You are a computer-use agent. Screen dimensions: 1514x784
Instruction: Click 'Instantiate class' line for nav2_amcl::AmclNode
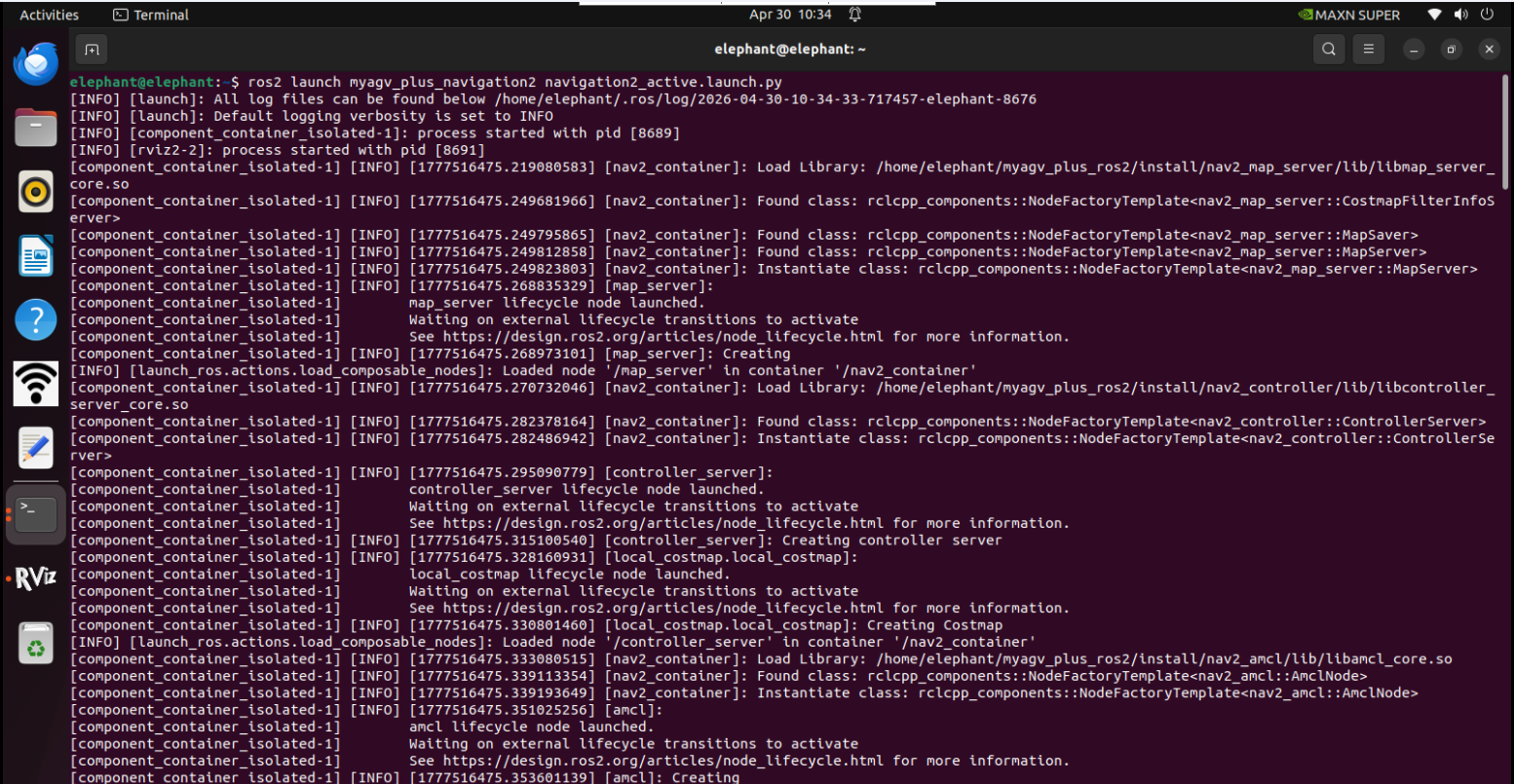pos(744,693)
